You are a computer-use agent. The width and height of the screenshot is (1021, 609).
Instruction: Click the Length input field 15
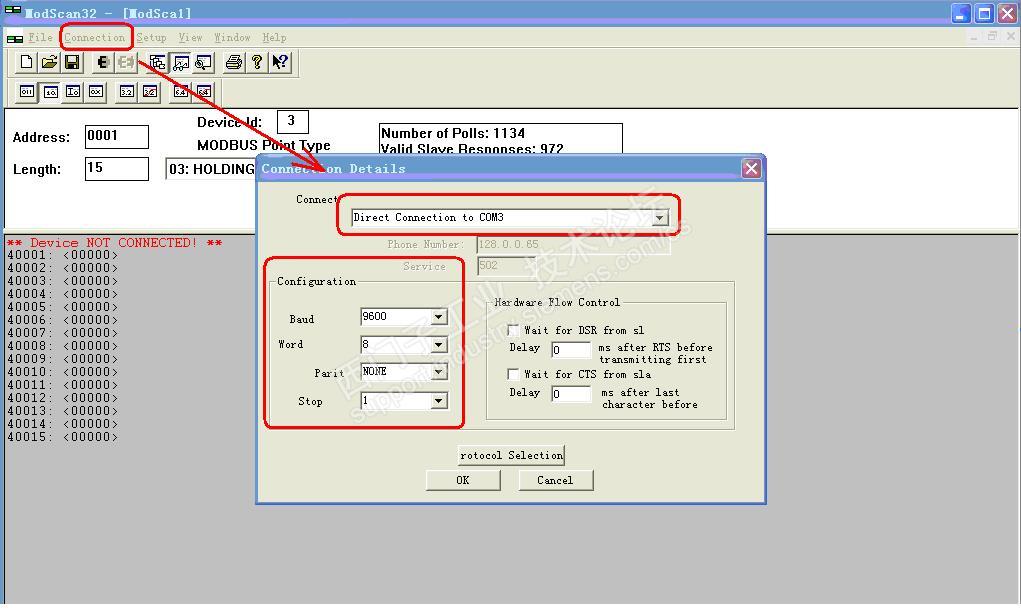pos(117,169)
